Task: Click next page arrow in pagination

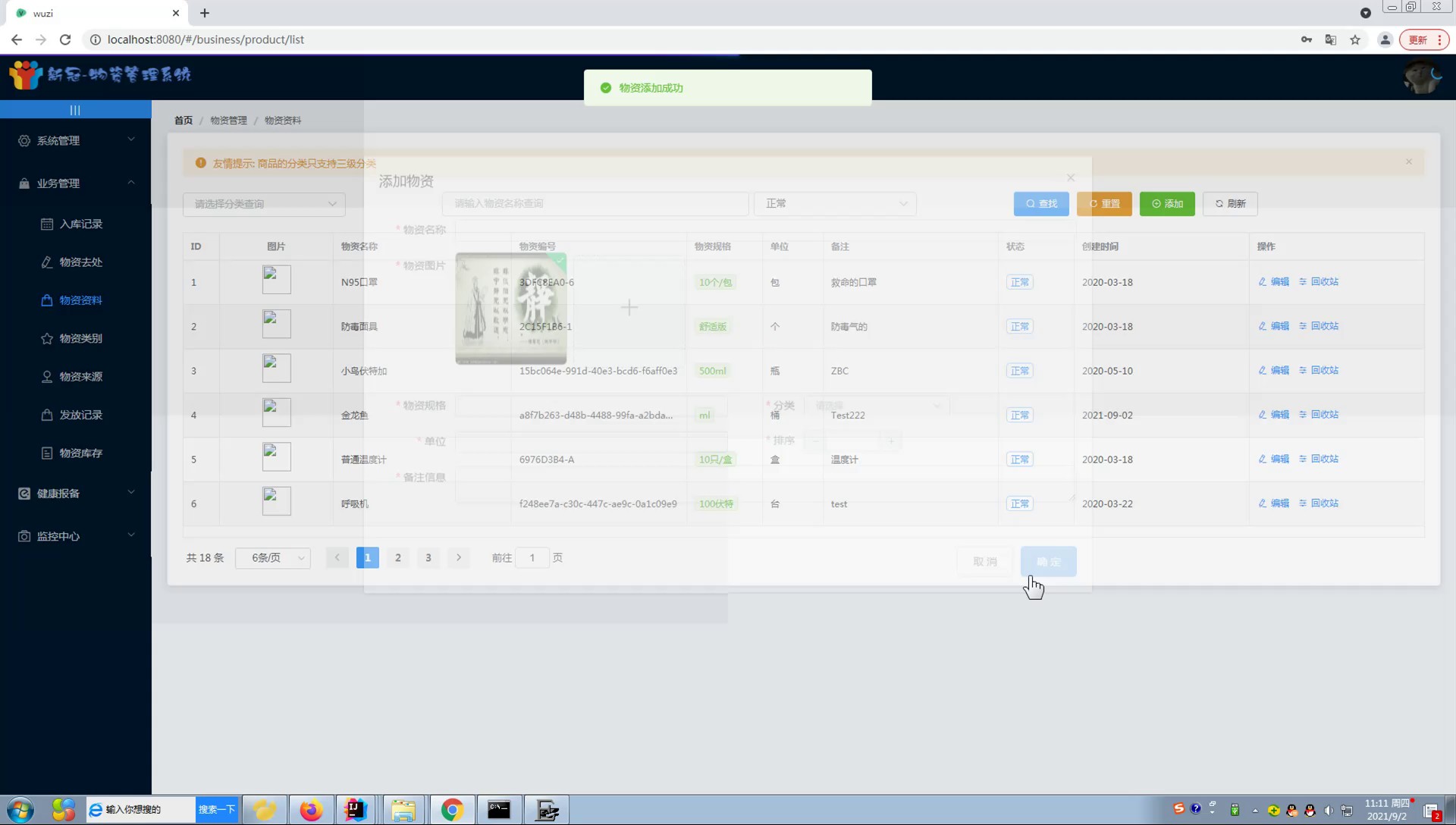Action: click(459, 558)
